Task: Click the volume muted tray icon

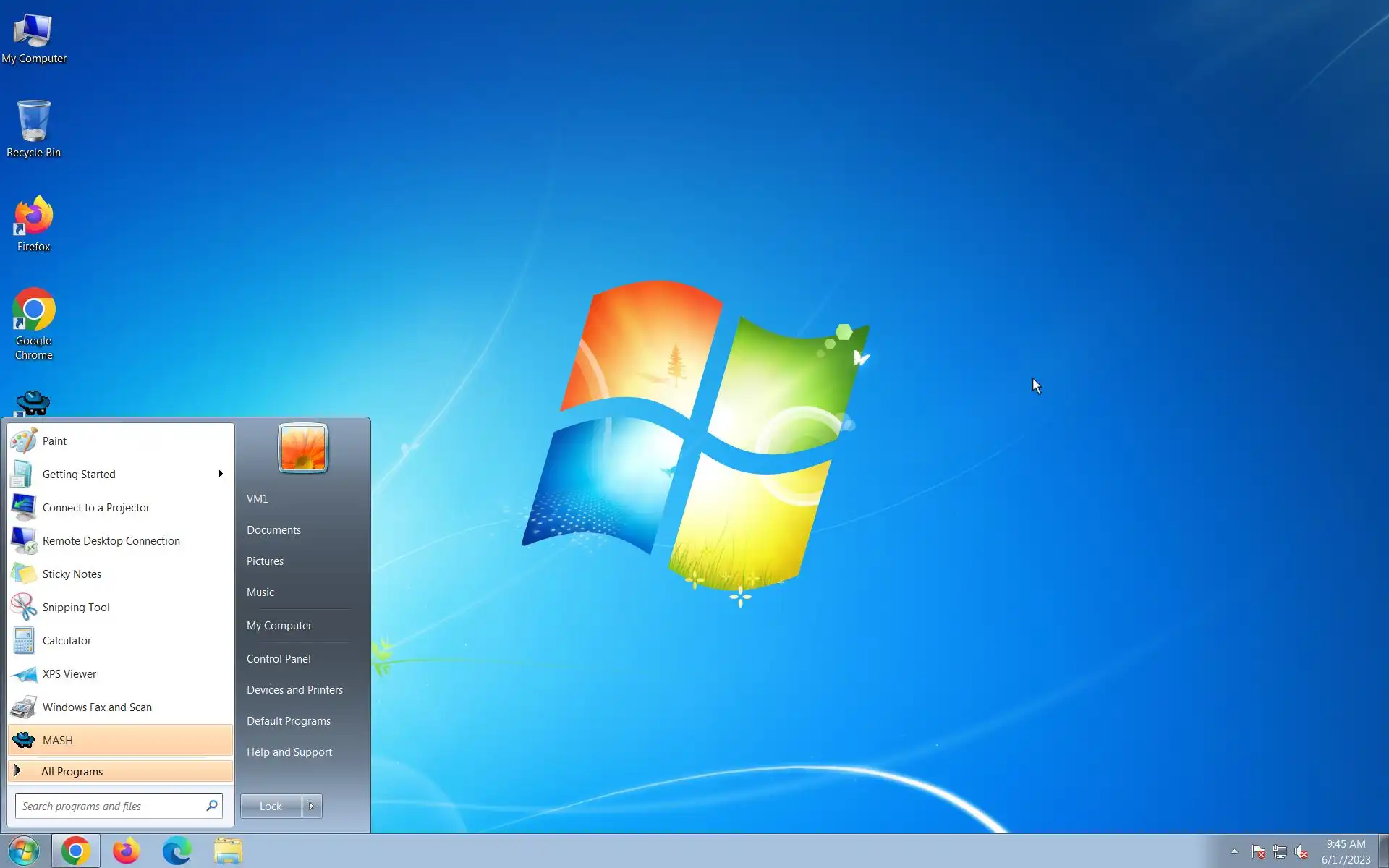Action: 1301,852
